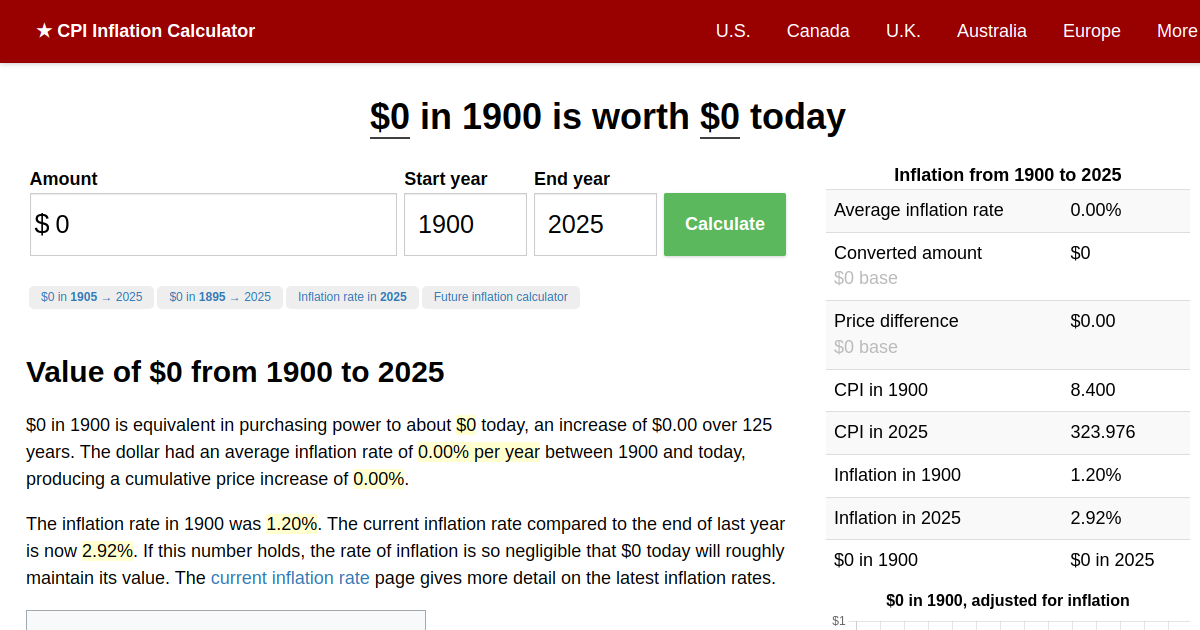Viewport: 1200px width, 630px height.
Task: Select the Start year input field
Action: 465,224
